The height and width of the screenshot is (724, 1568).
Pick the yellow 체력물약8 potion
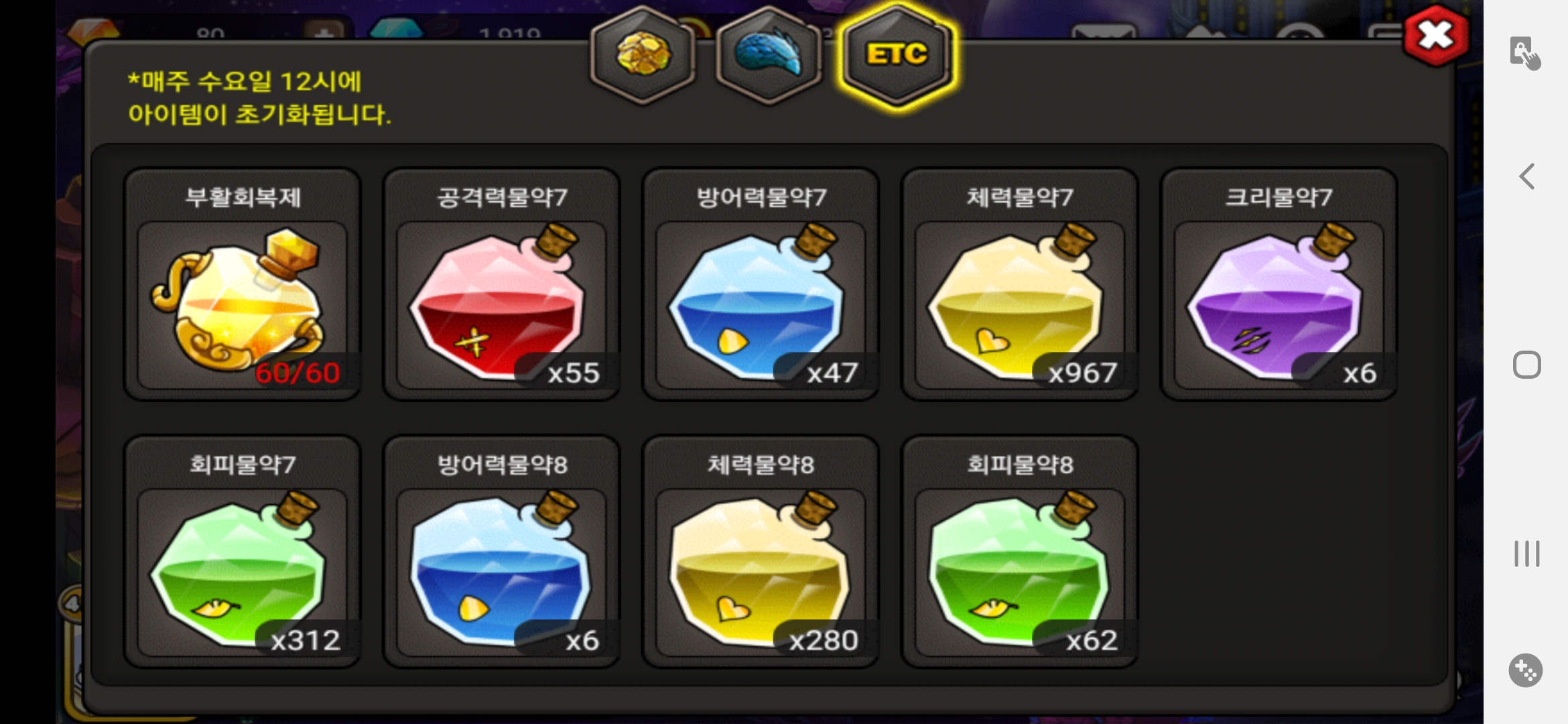click(761, 552)
